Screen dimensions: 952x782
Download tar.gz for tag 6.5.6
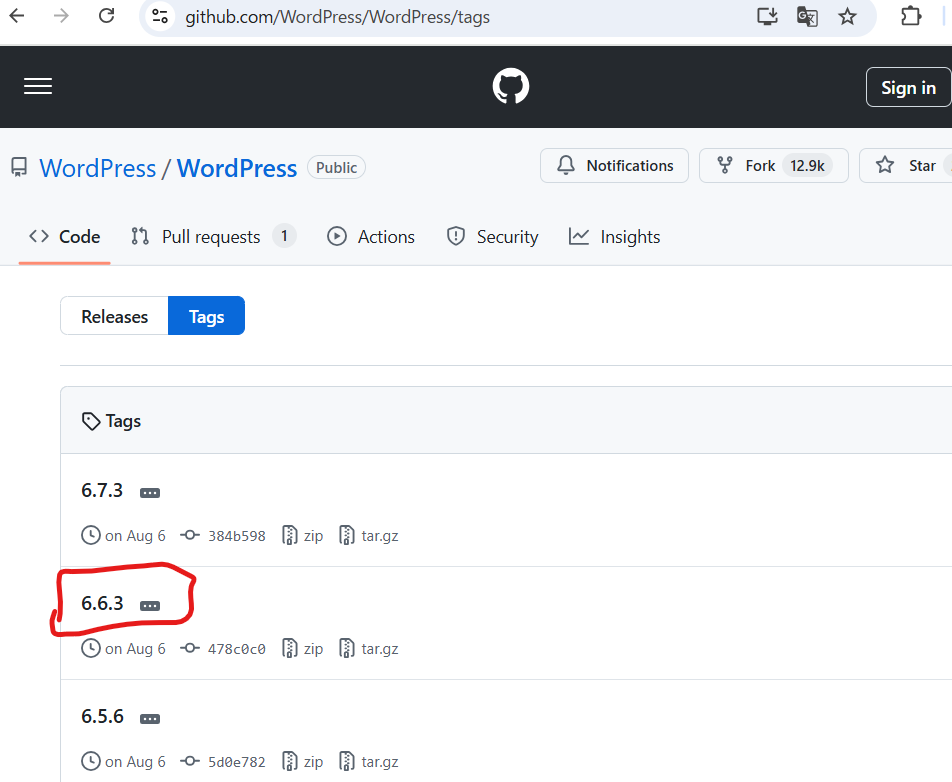[369, 761]
